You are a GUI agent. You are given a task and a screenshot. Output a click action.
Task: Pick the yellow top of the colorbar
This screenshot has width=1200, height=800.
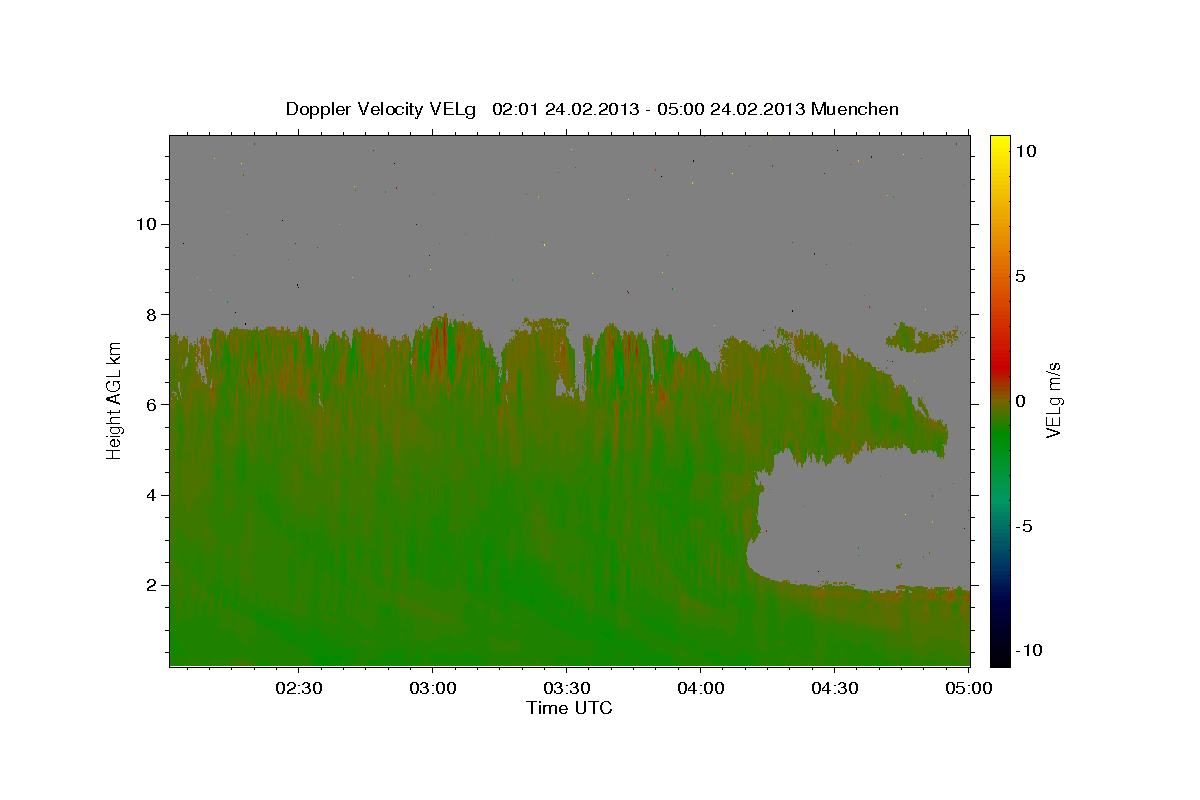point(999,145)
